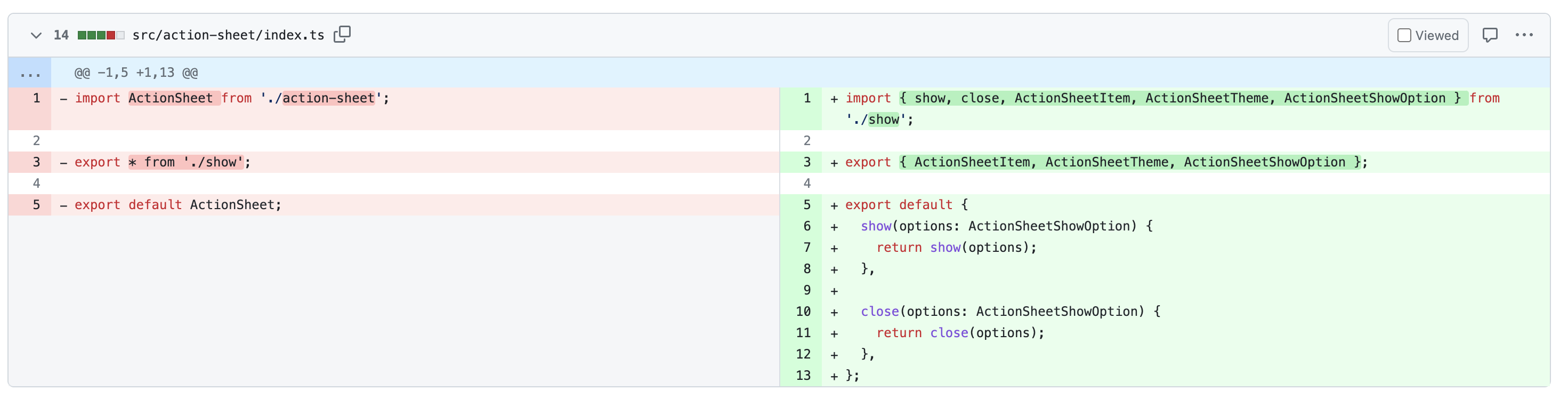
Task: Open the three-dot file options menu
Action: click(x=1524, y=35)
